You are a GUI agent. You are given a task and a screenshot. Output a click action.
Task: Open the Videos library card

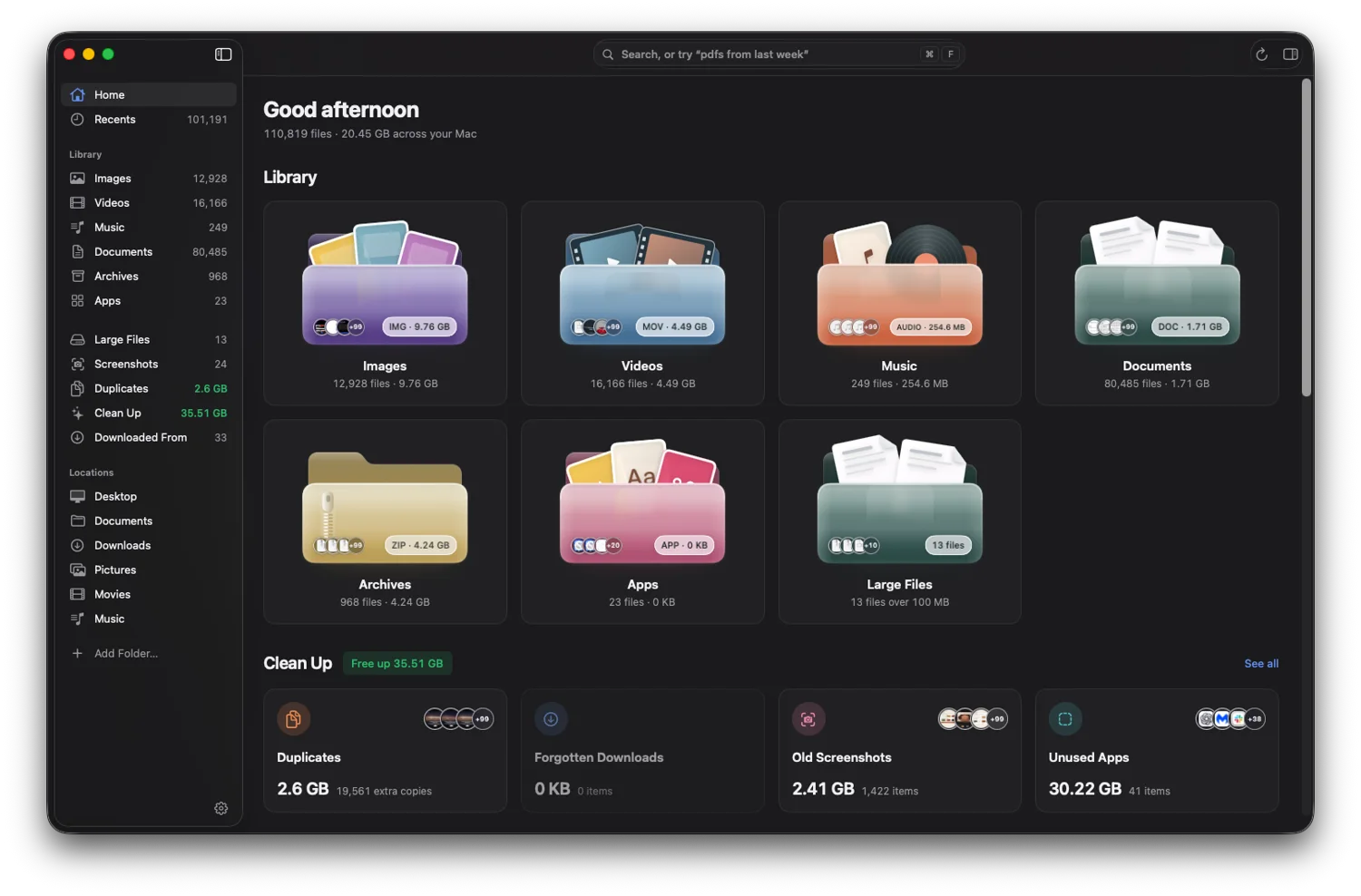coord(642,303)
